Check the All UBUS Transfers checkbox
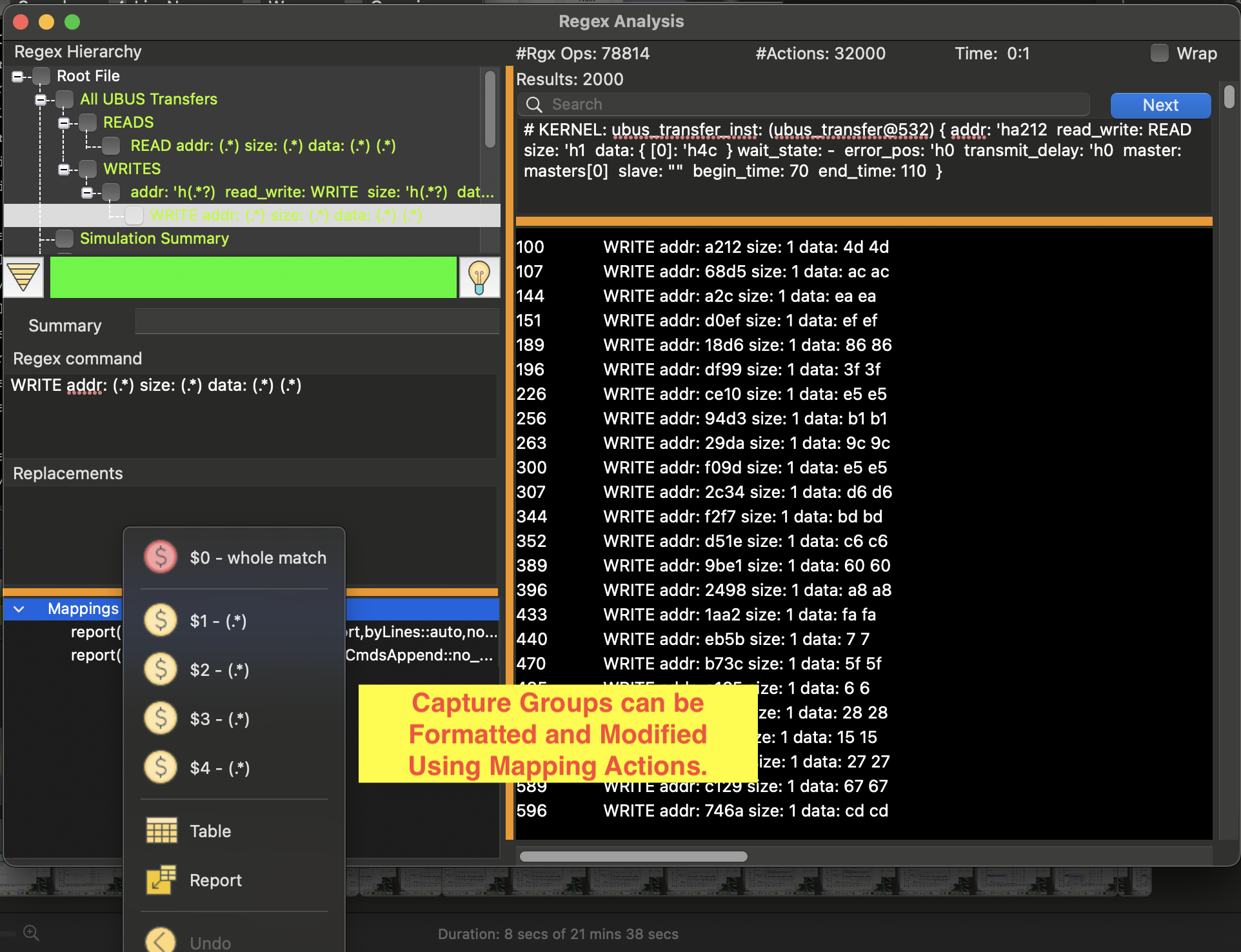Screen dimensions: 1241x952 click(65, 99)
